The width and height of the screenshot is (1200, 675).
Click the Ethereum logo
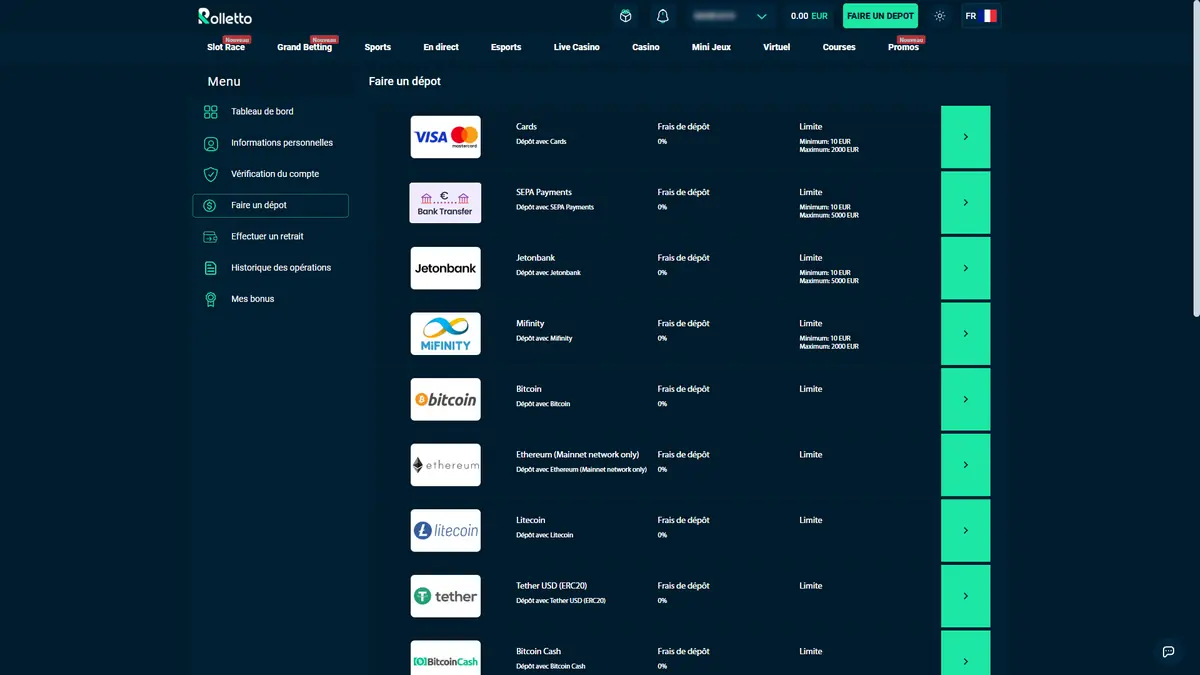(445, 465)
